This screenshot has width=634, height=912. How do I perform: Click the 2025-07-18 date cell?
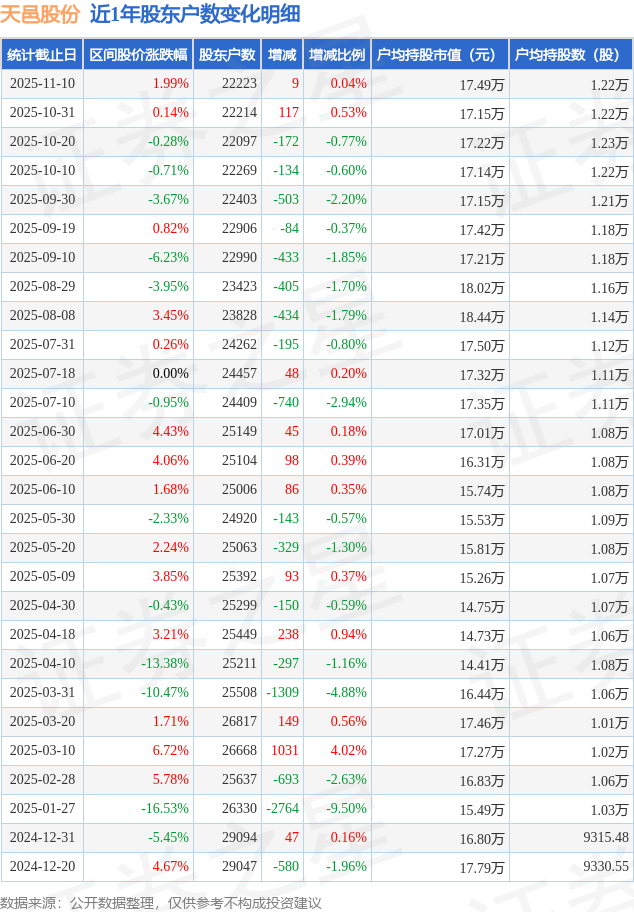pos(41,374)
